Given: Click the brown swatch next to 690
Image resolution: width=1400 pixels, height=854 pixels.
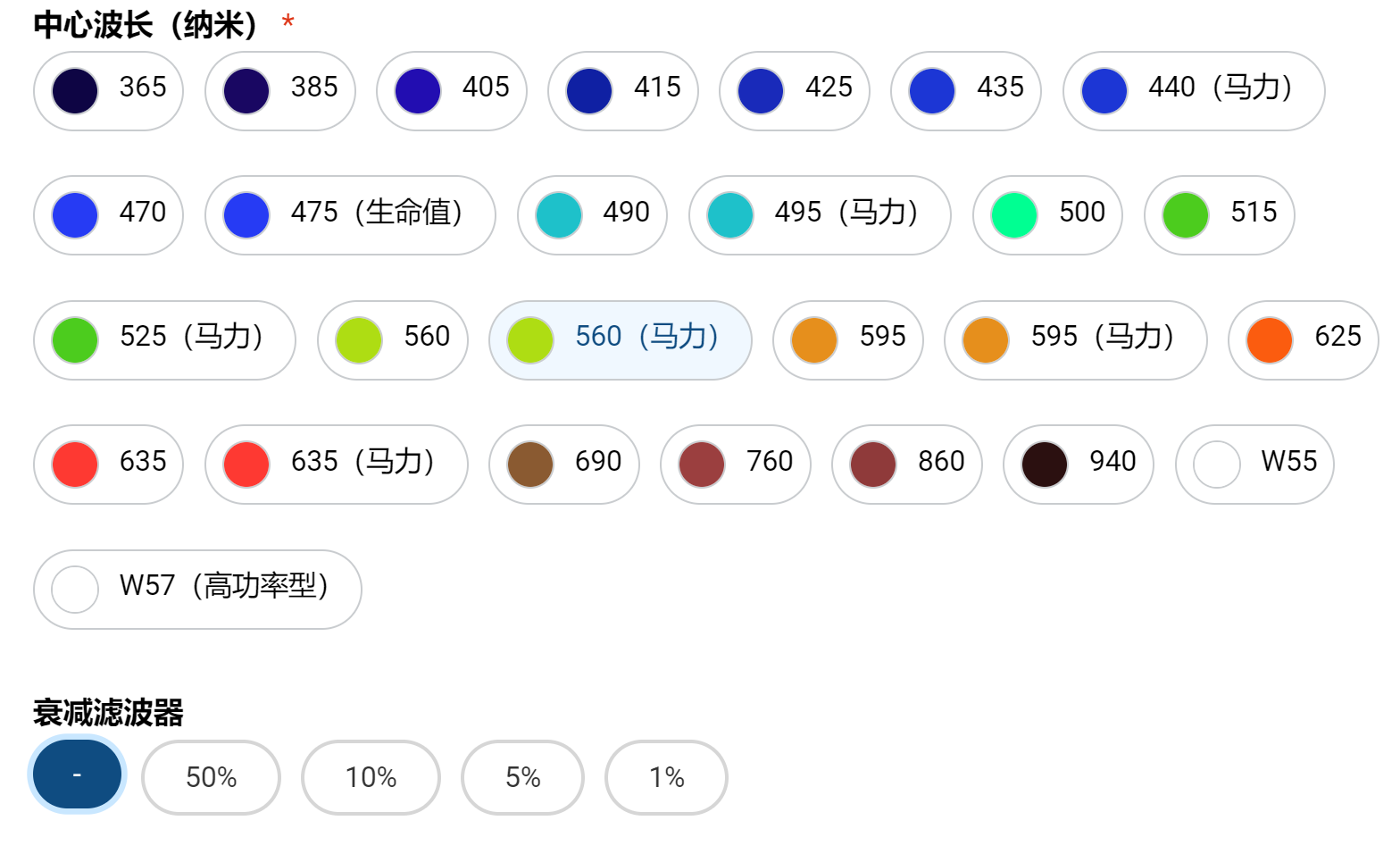Looking at the screenshot, I should pyautogui.click(x=530, y=465).
